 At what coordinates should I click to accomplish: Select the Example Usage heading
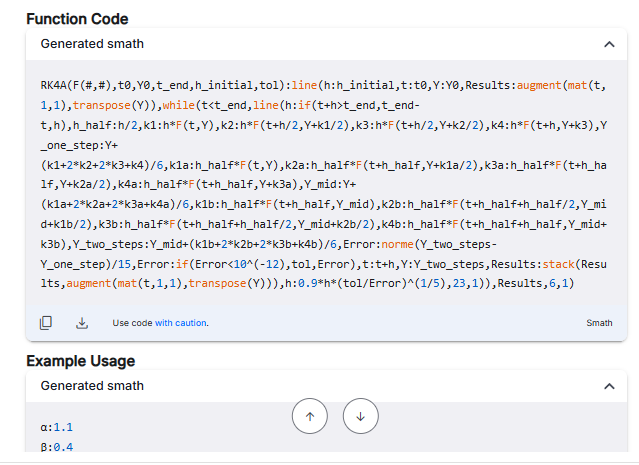80,361
